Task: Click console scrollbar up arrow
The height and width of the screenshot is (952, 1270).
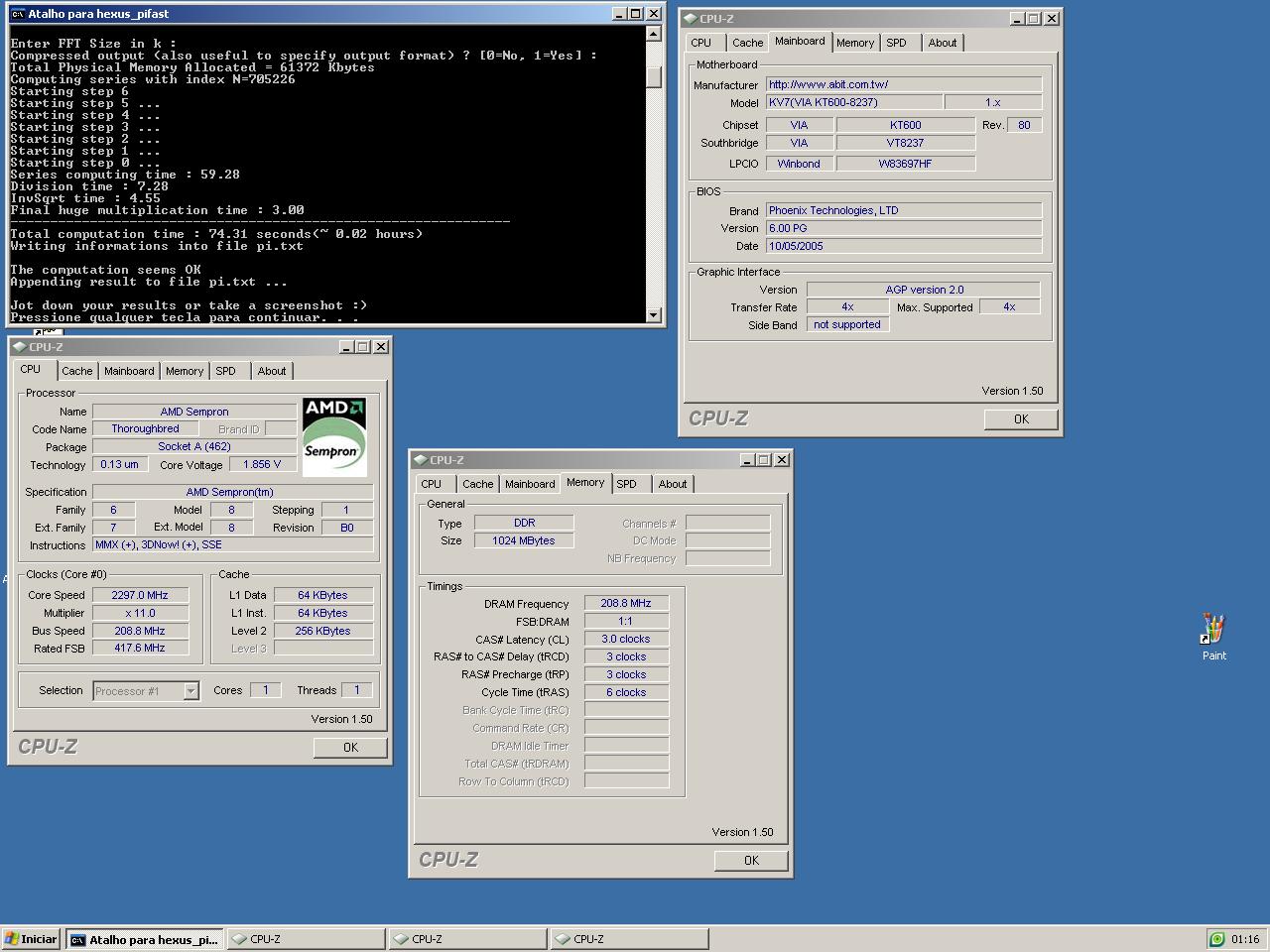Action: tap(653, 34)
